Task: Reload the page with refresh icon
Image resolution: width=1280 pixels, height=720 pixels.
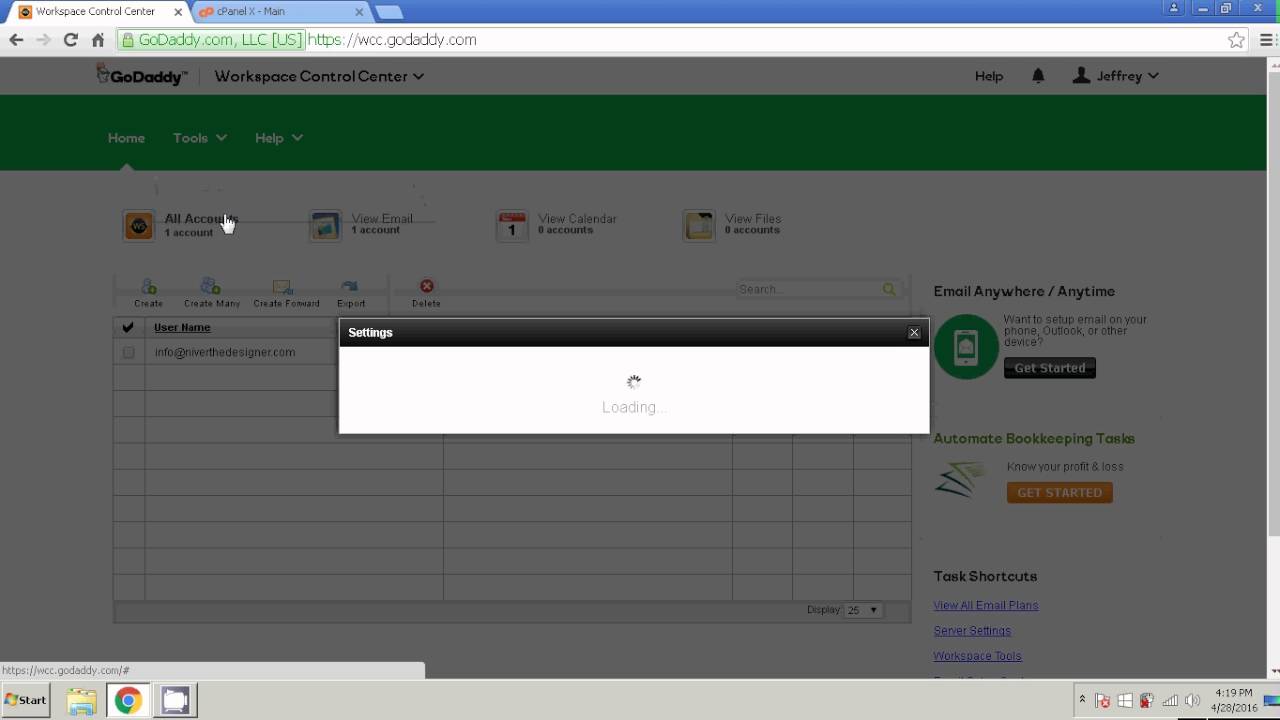Action: 70,40
